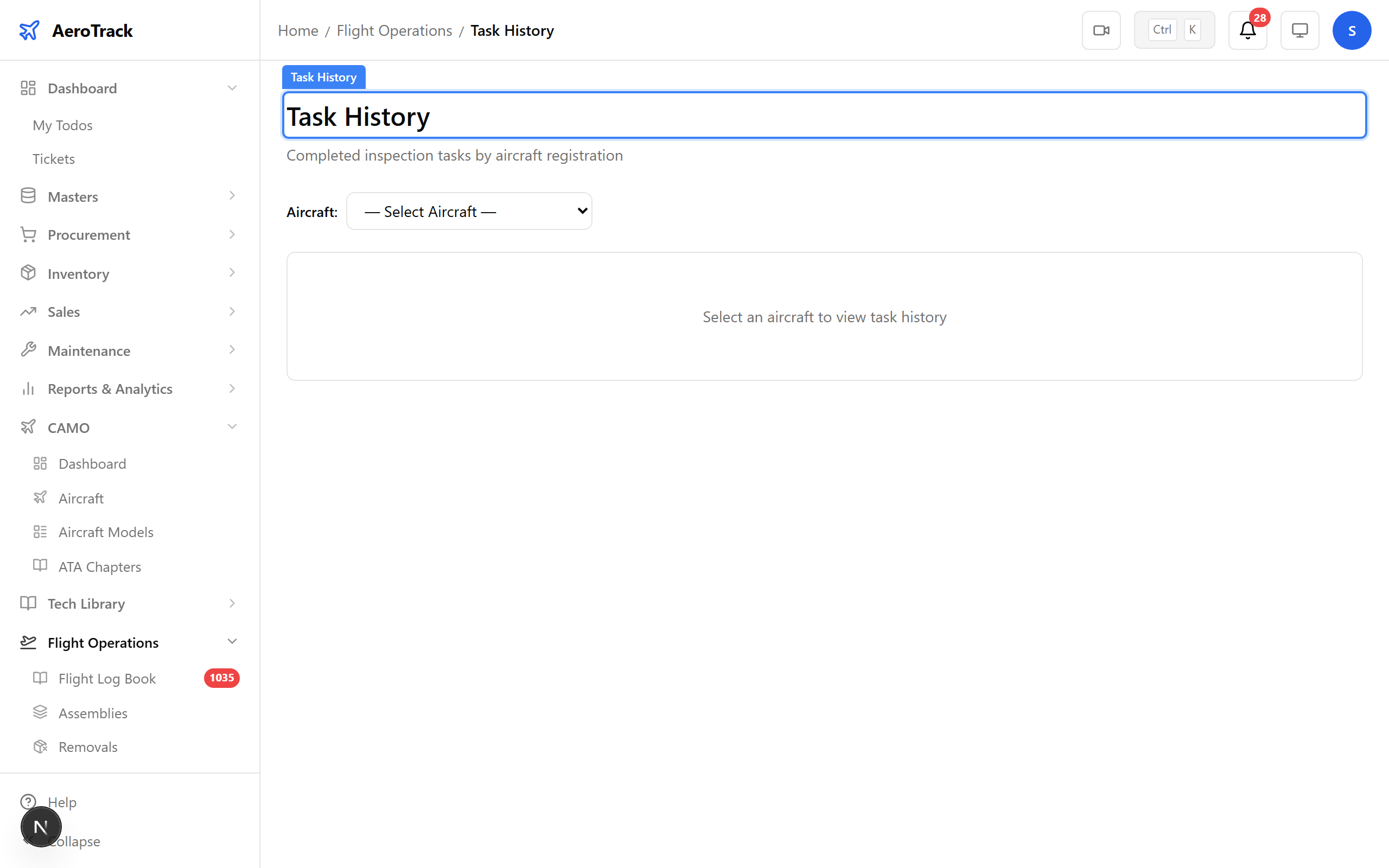Navigate to Home via breadcrumb
Viewport: 1389px width, 868px height.
pos(298,30)
